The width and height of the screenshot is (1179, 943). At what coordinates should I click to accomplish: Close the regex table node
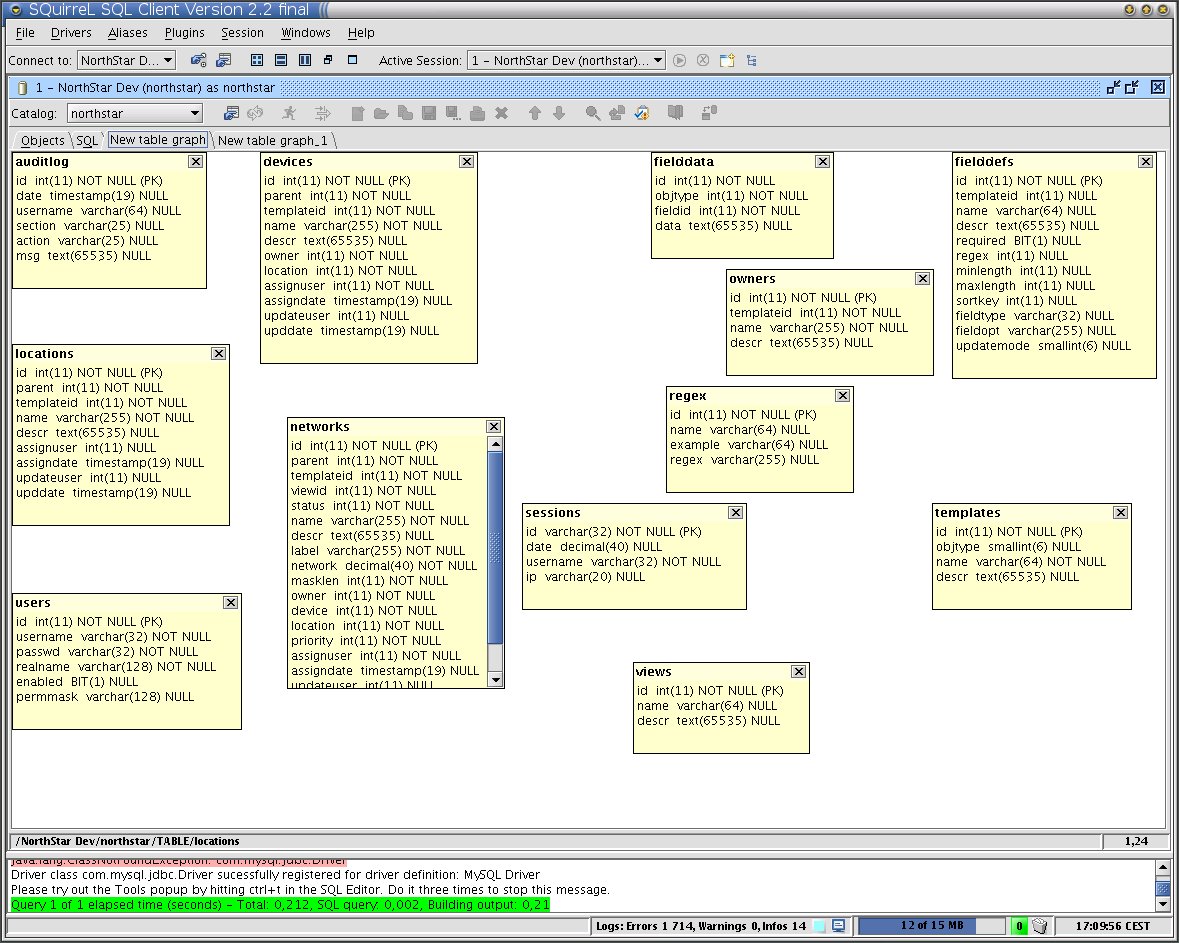coord(843,395)
